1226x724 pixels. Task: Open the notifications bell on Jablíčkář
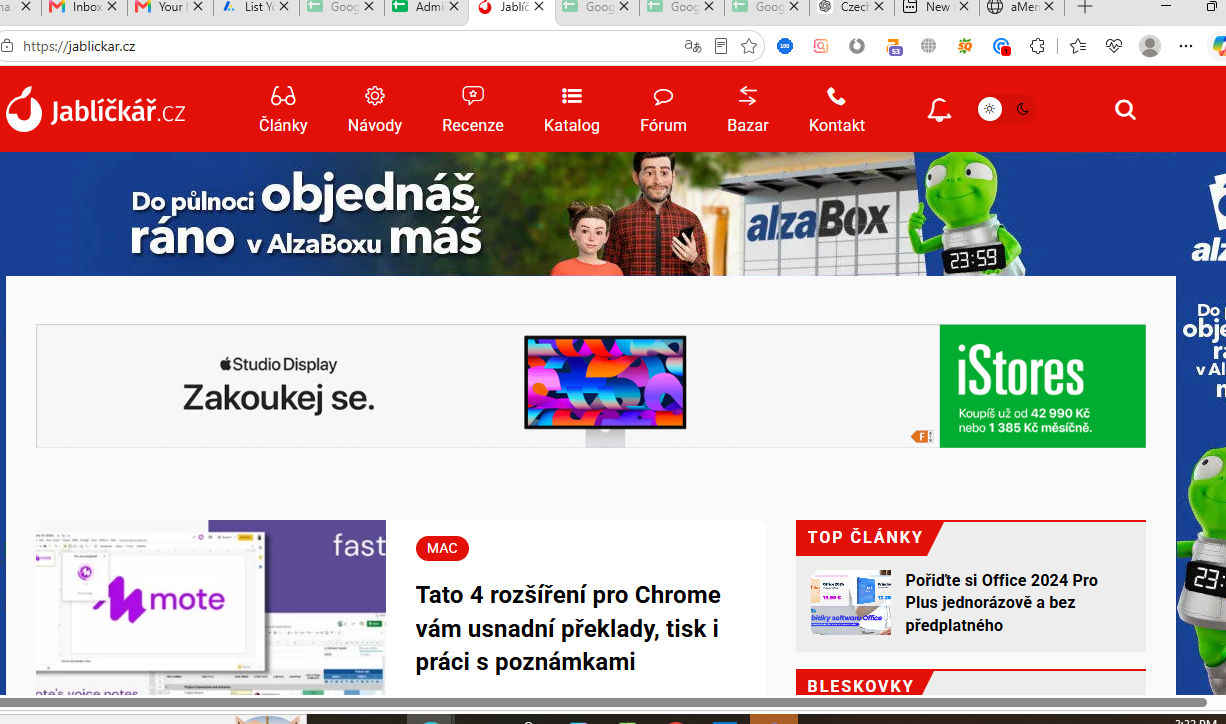pyautogui.click(x=939, y=110)
